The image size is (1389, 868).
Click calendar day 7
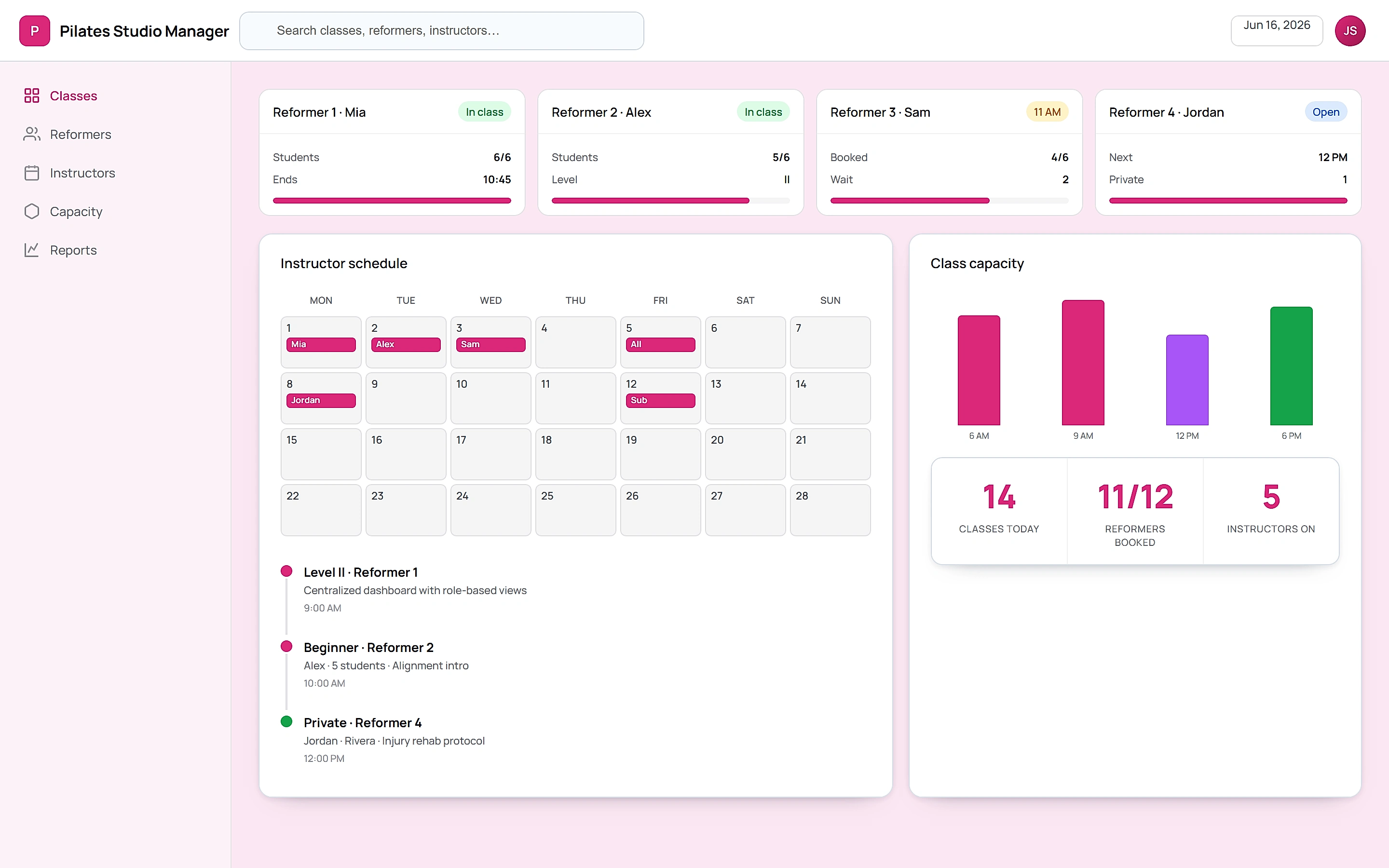tap(830, 342)
